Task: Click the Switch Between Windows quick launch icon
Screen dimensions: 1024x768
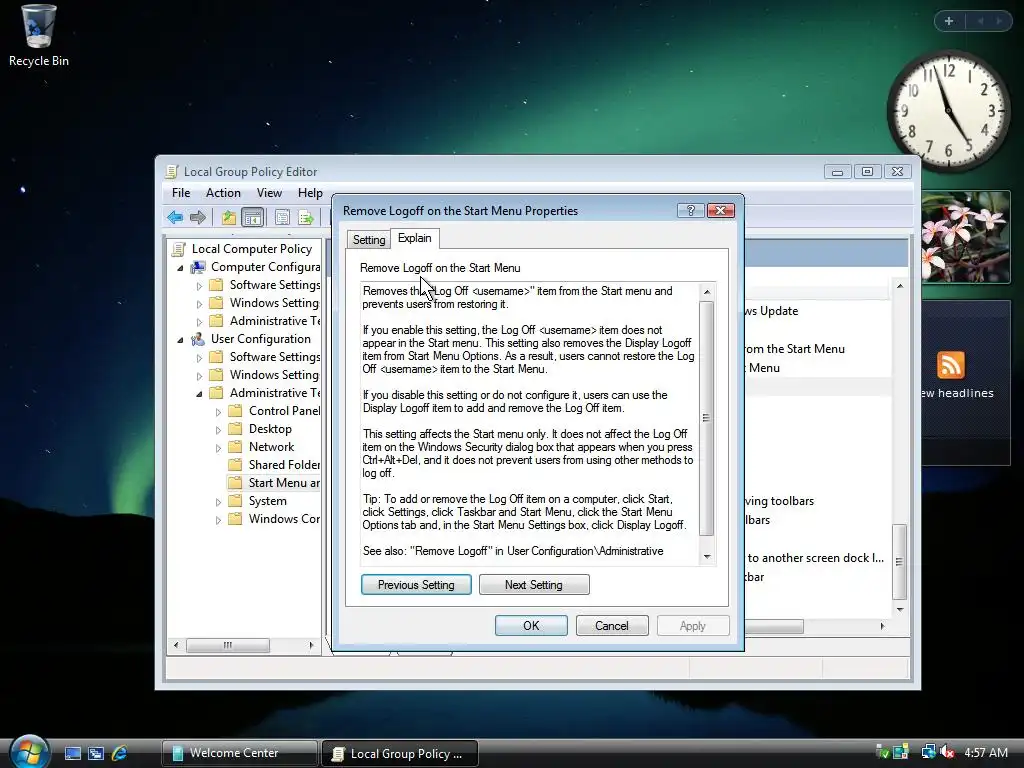Action: coord(96,753)
